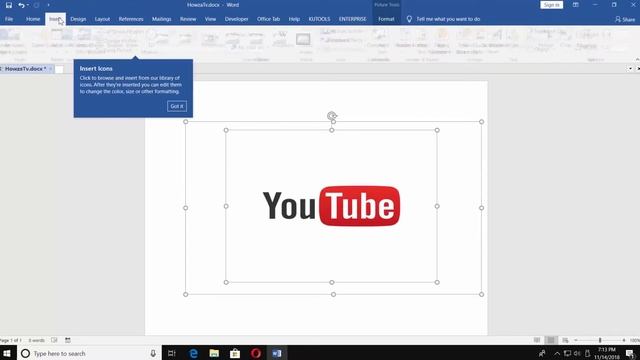The image size is (640, 360).
Task: Switch to Web Layout view
Action: click(x=565, y=340)
